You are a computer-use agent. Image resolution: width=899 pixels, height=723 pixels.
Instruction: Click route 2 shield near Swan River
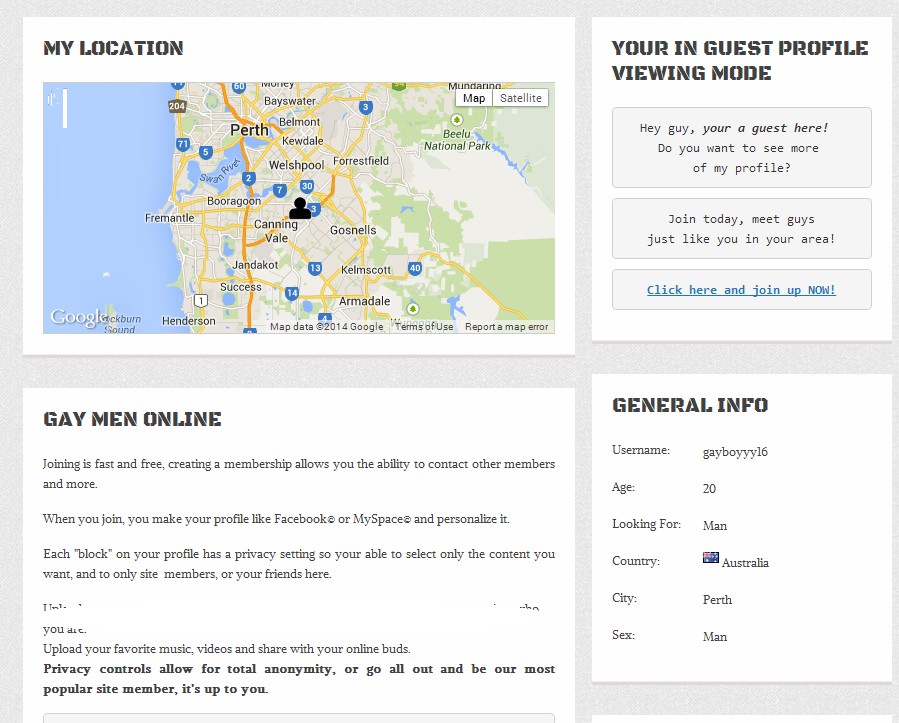pyautogui.click(x=248, y=178)
